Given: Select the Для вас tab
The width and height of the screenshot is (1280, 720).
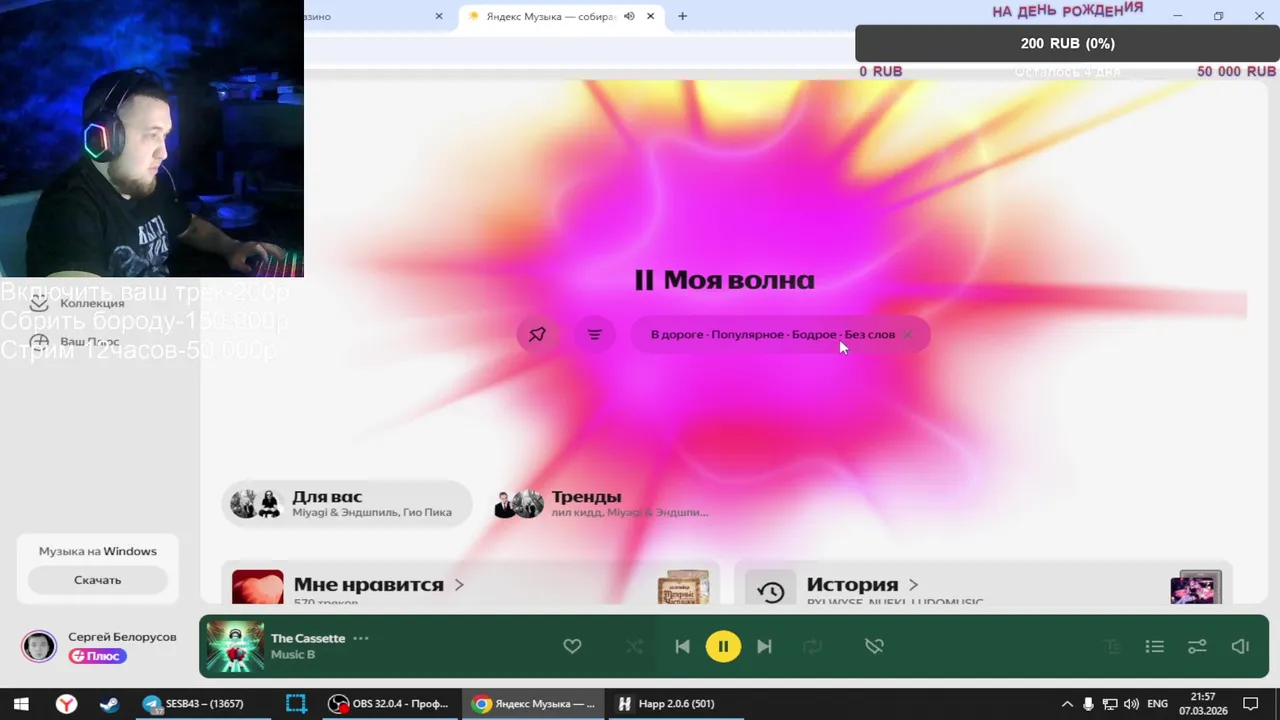Looking at the screenshot, I should pos(346,503).
